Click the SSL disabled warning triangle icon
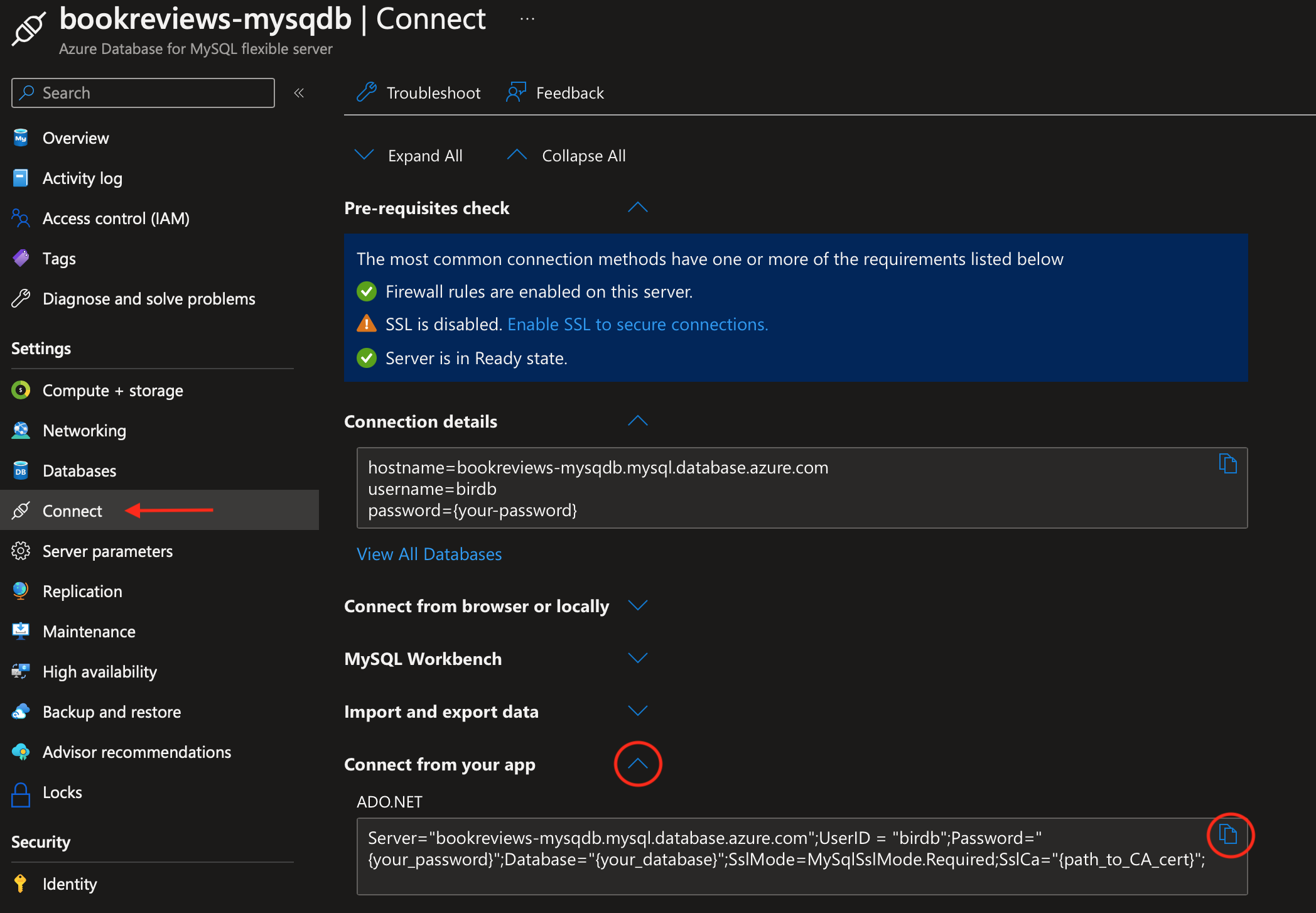Image resolution: width=1316 pixels, height=913 pixels. [366, 323]
